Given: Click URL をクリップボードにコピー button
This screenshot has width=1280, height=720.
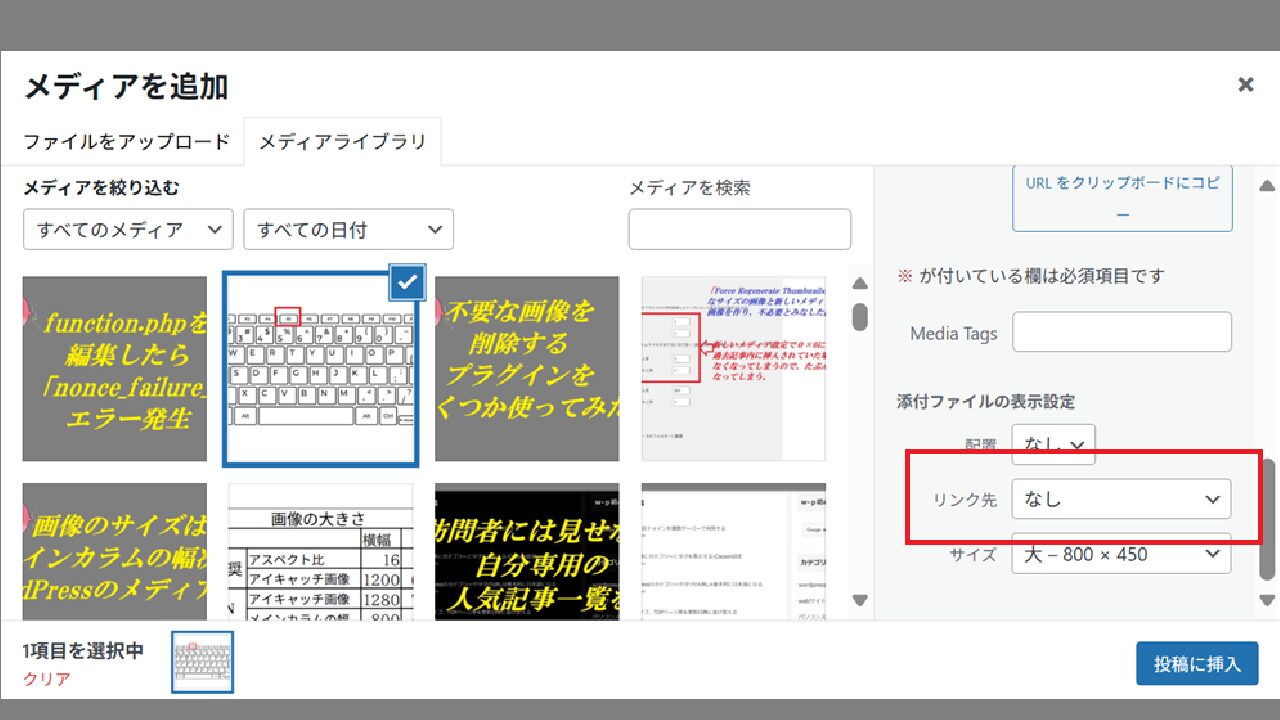Looking at the screenshot, I should pos(1122,198).
